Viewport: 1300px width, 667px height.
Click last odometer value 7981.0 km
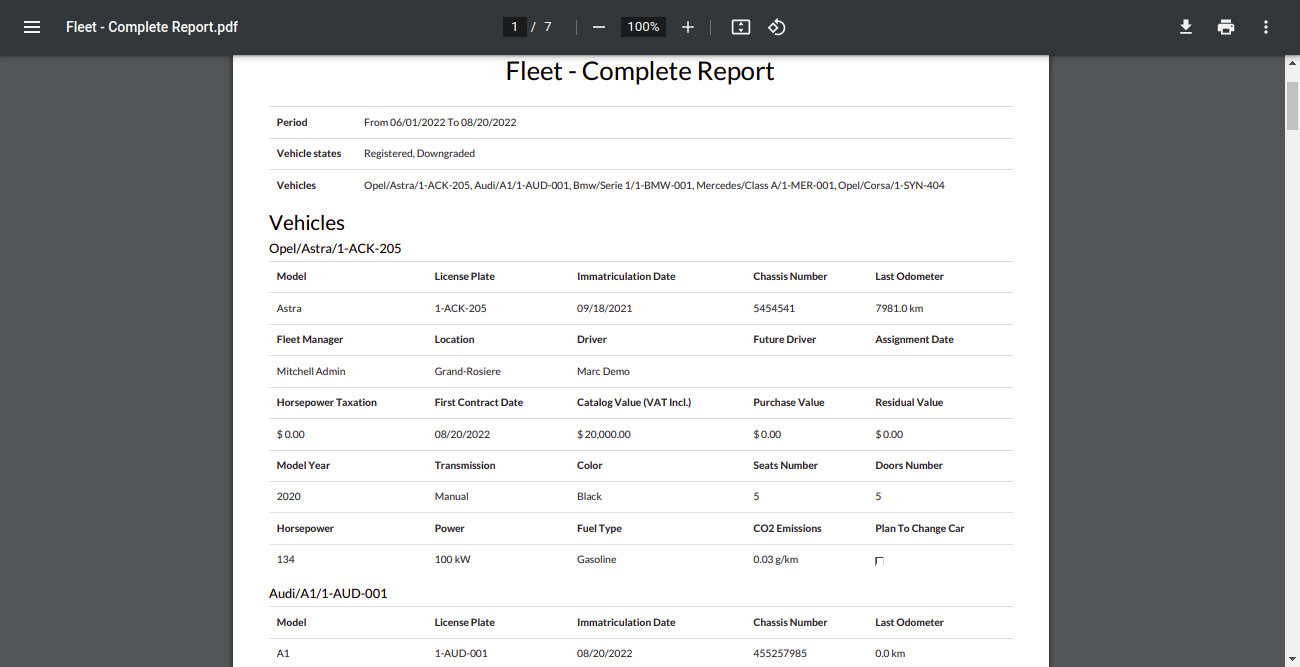click(x=899, y=308)
